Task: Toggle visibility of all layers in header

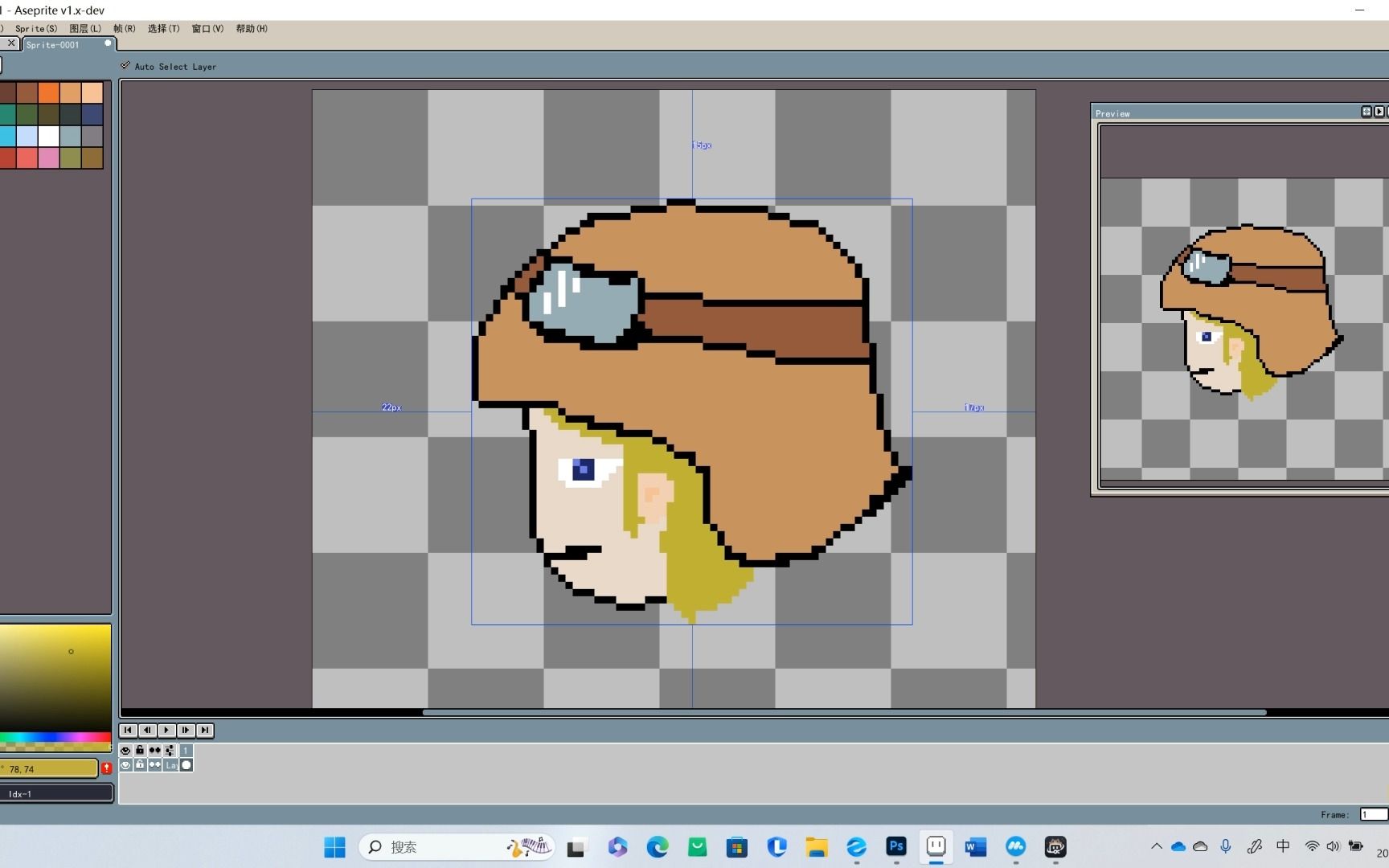Action: click(125, 750)
